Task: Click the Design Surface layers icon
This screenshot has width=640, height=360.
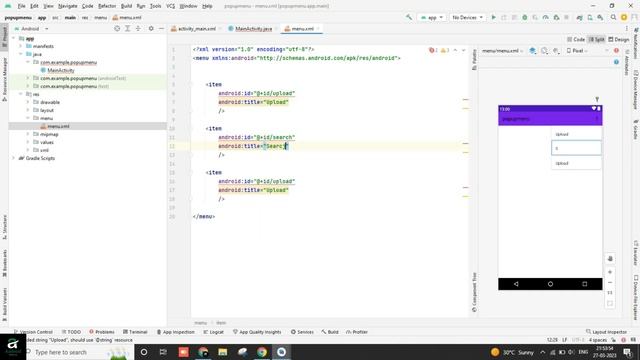Action: pyautogui.click(x=533, y=51)
